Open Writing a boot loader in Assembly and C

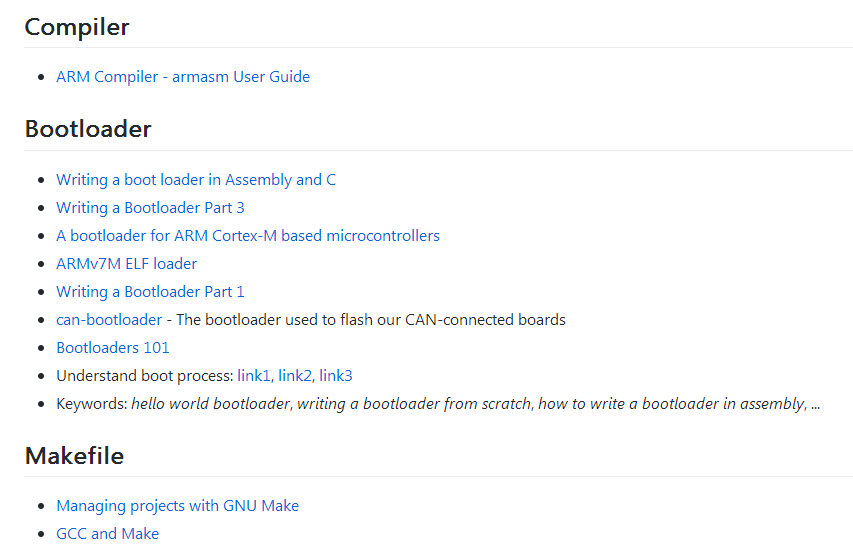click(x=196, y=180)
